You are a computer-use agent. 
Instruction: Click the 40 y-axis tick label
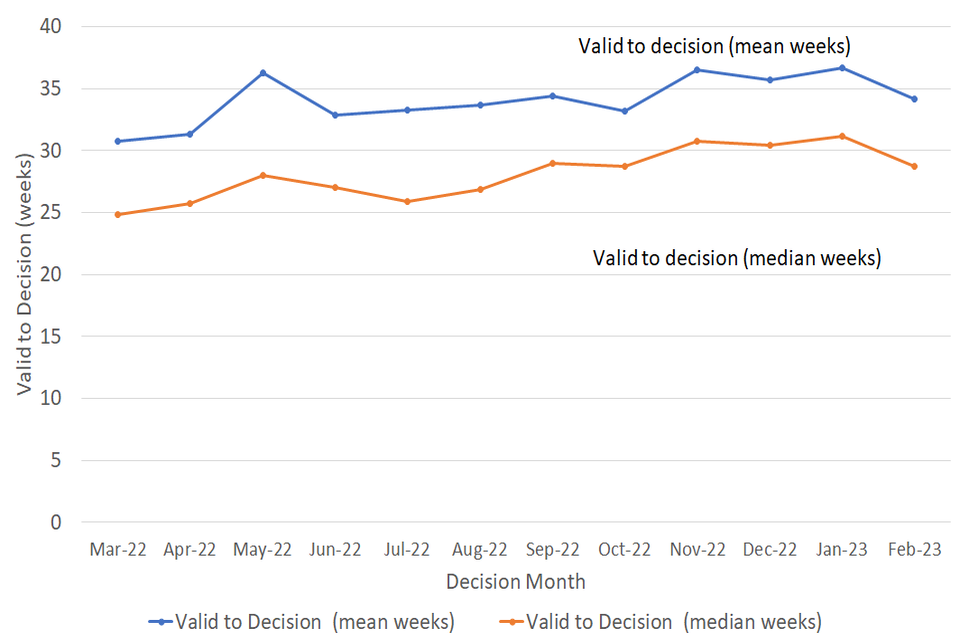click(x=52, y=26)
